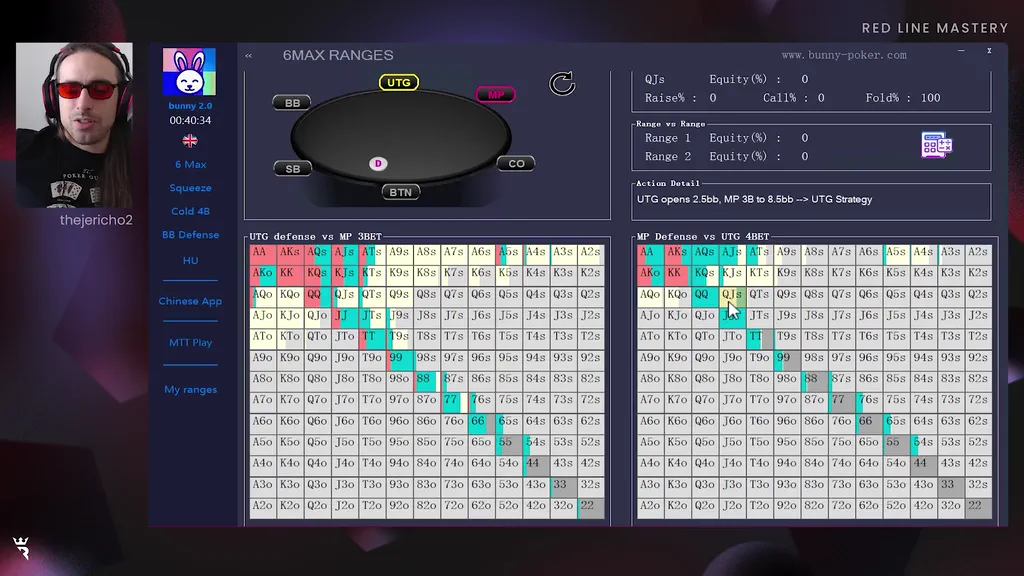Click the thejericho2 webcam thumbnail
This screenshot has height=576, width=1024.
[74, 125]
